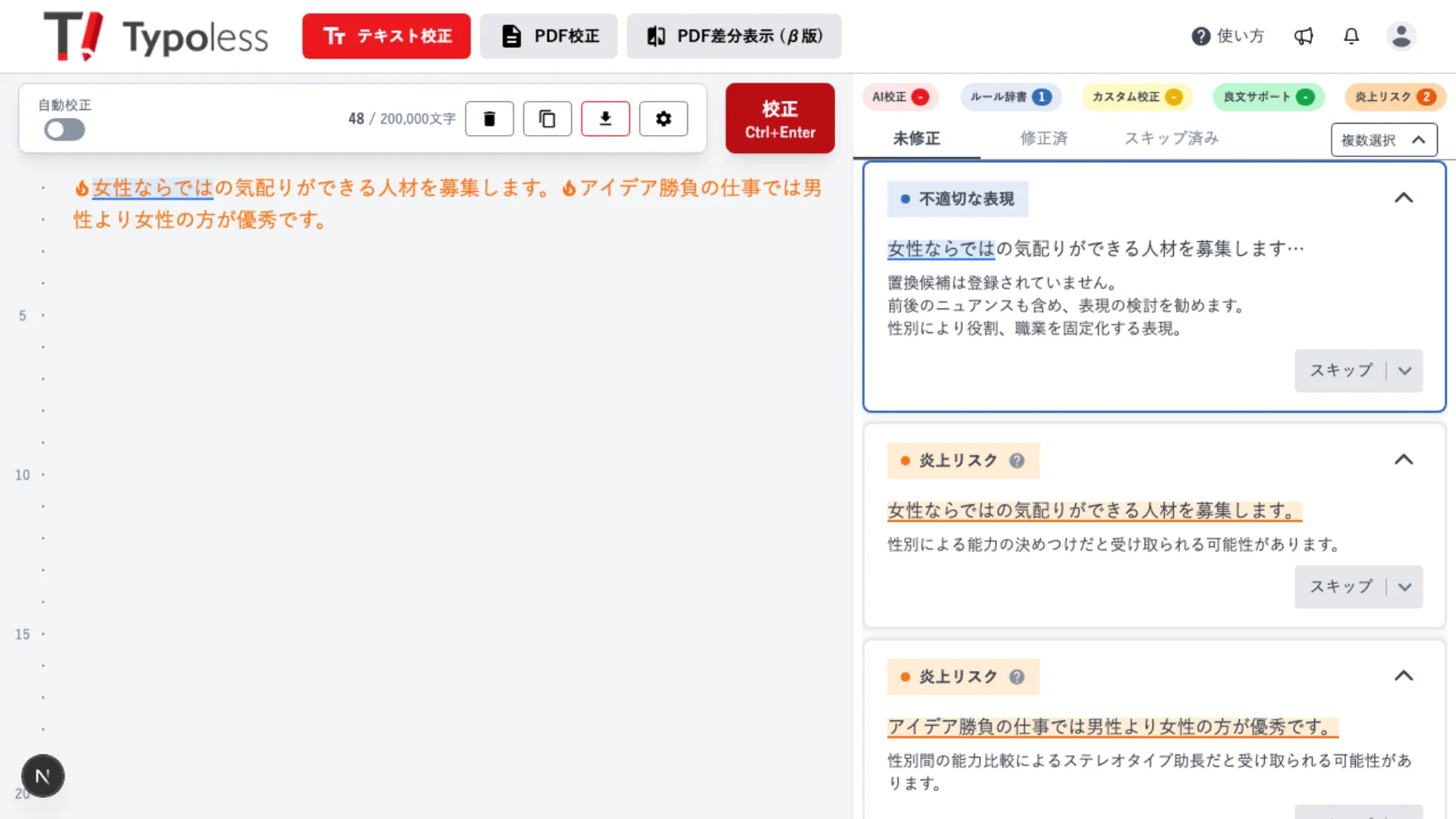Select the sentence アイデア勝負の仕事では男性より女性の方が優秀です。 in card
Viewport: 1456px width, 819px height.
pos(1112,726)
